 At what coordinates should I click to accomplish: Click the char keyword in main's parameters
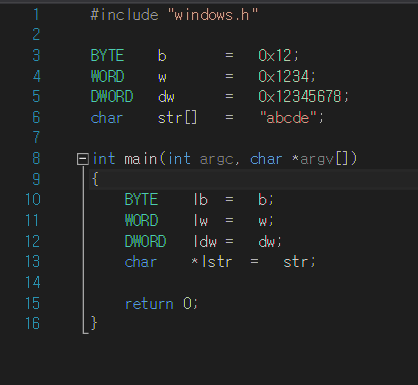click(x=266, y=159)
